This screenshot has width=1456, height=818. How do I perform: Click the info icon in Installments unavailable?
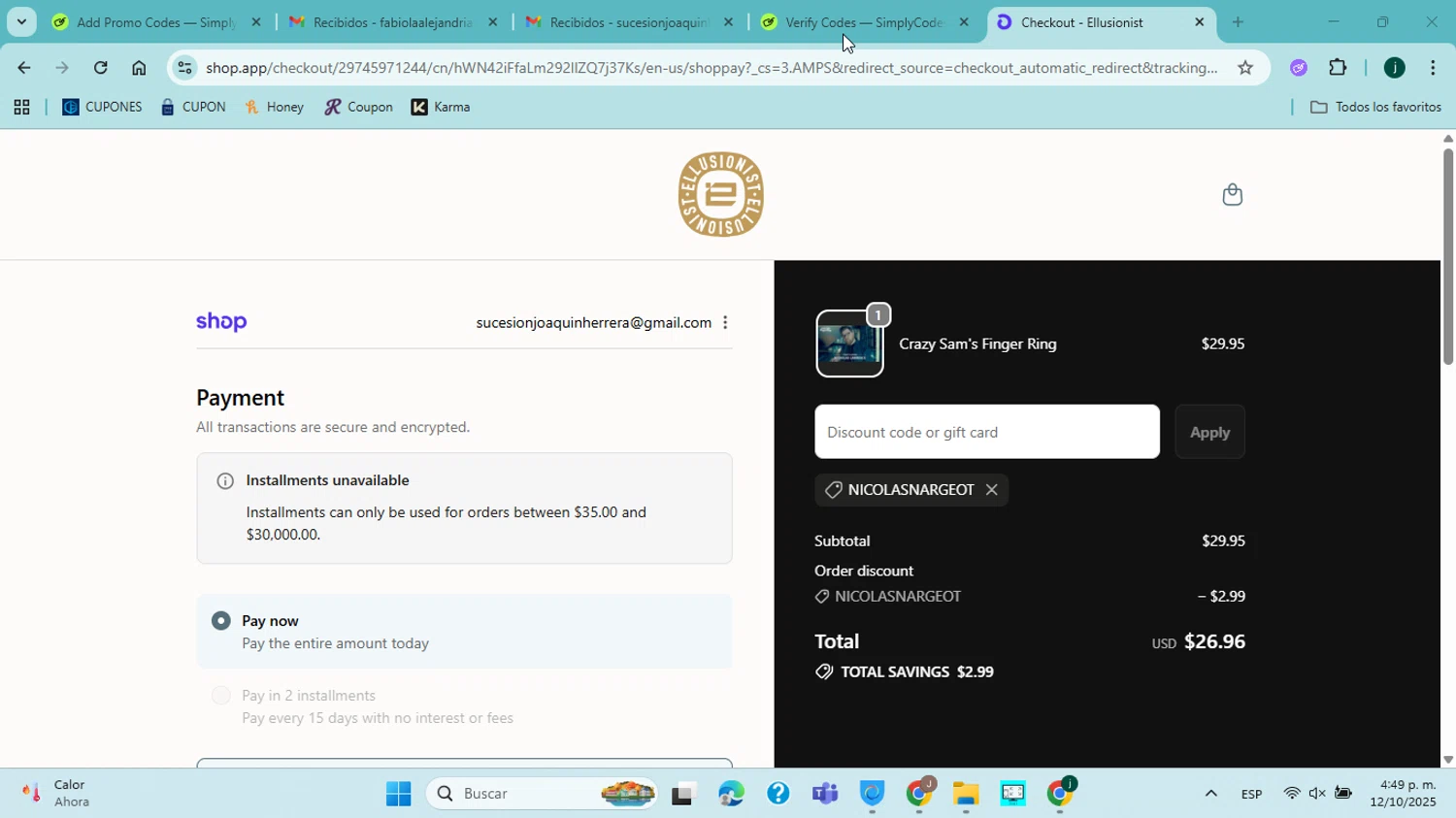[x=225, y=480]
